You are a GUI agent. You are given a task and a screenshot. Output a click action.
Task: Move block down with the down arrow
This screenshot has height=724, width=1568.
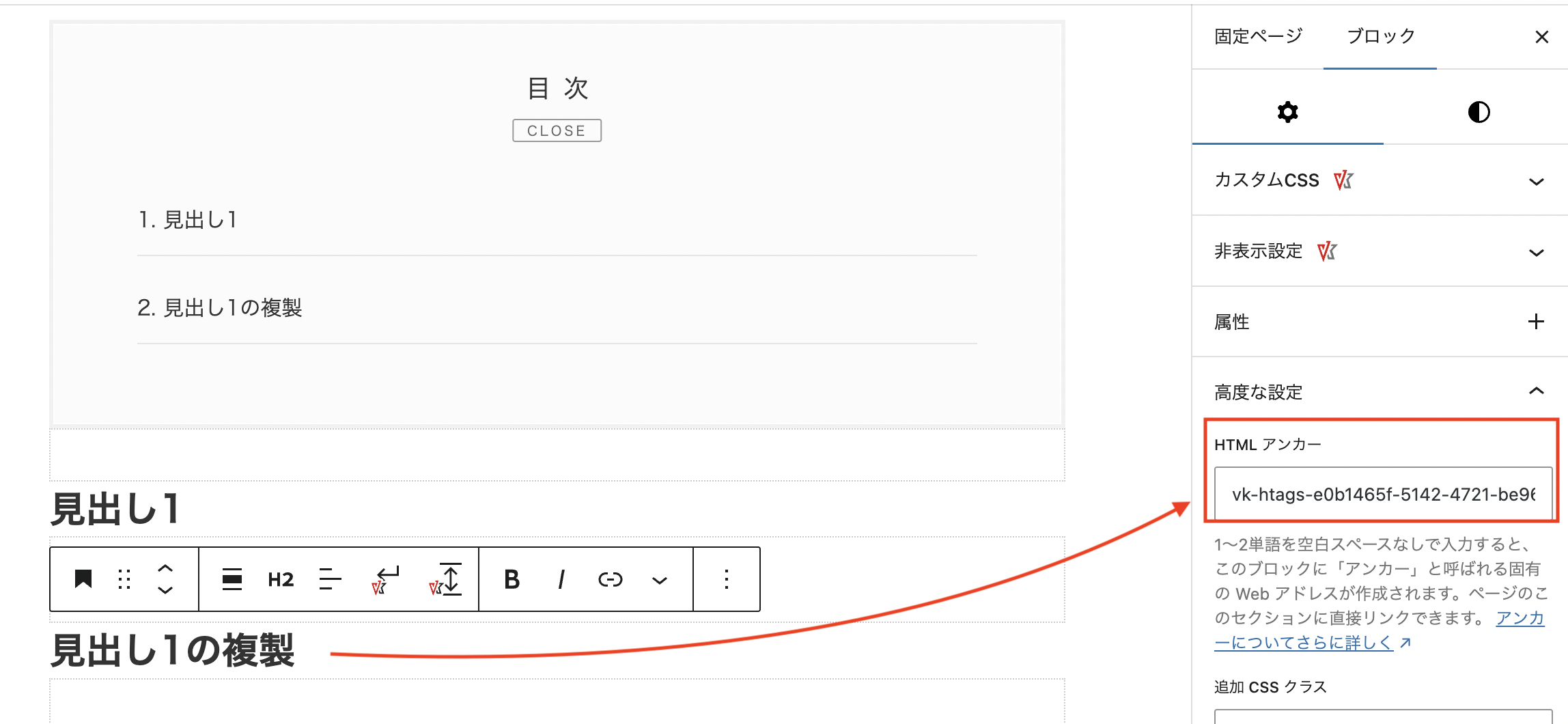point(165,590)
